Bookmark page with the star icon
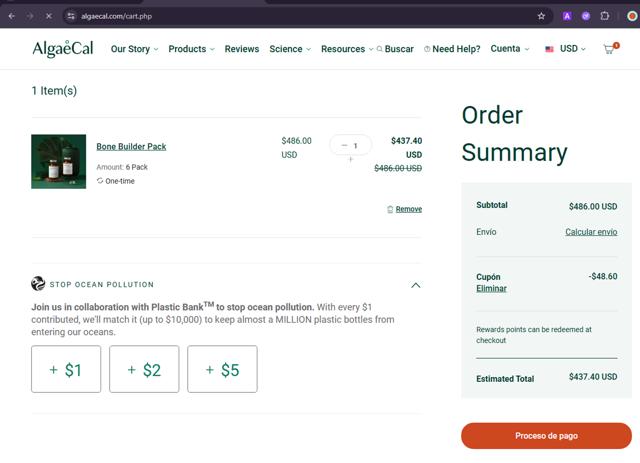The width and height of the screenshot is (640, 463). tap(541, 16)
